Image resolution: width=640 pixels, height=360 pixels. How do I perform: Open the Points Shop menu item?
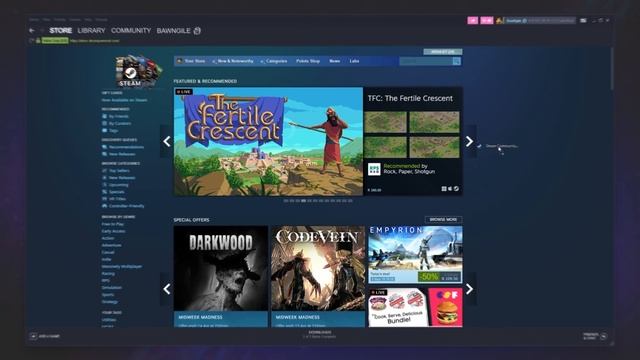point(308,61)
